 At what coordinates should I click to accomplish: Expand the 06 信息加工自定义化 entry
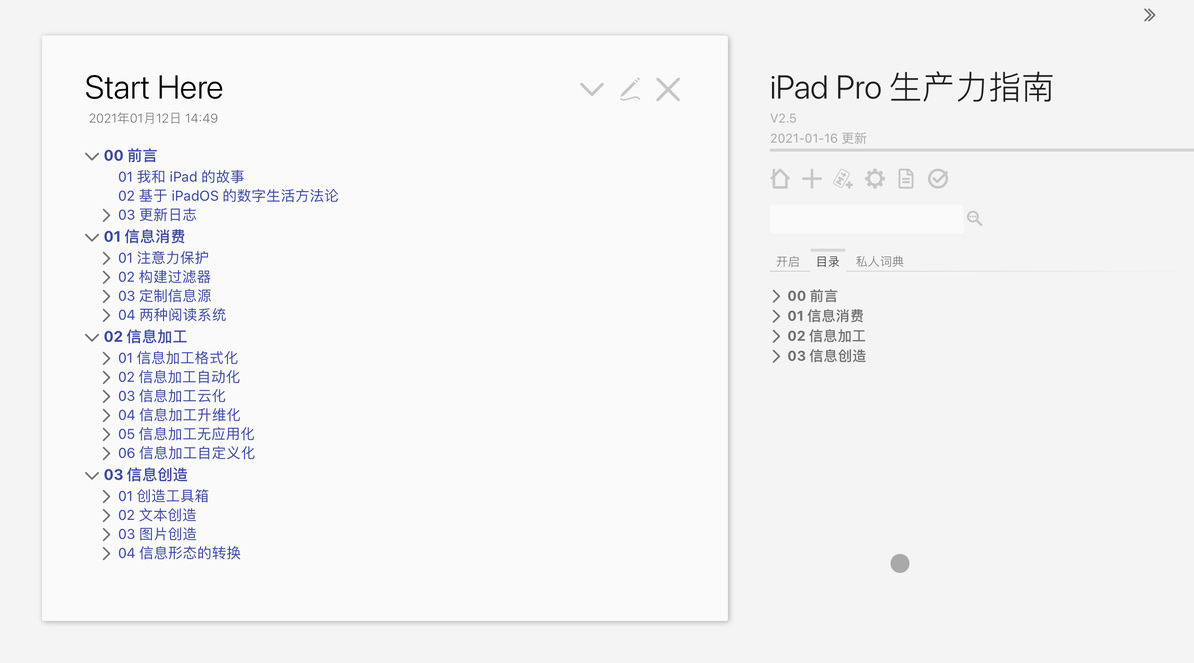pos(107,453)
